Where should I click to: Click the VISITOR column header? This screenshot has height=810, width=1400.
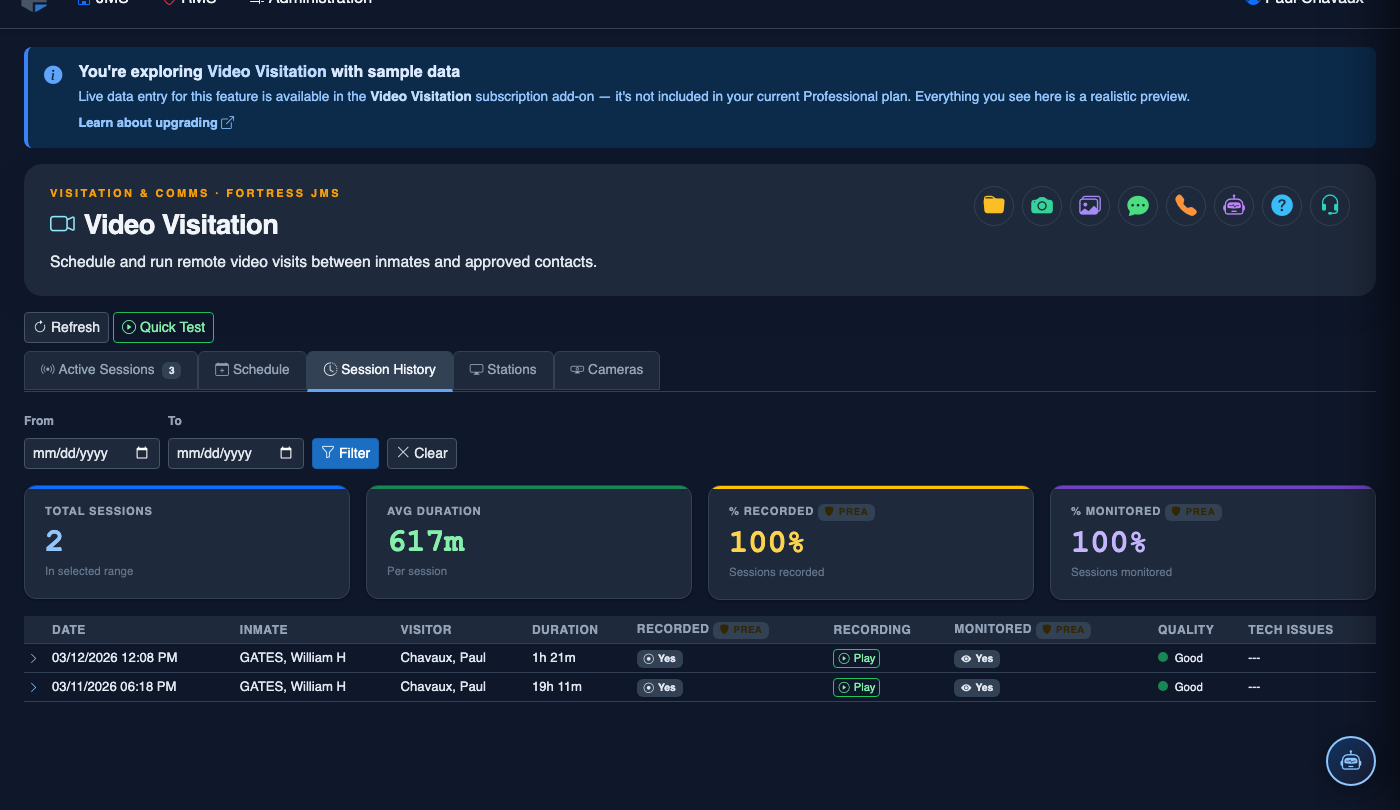tap(426, 630)
